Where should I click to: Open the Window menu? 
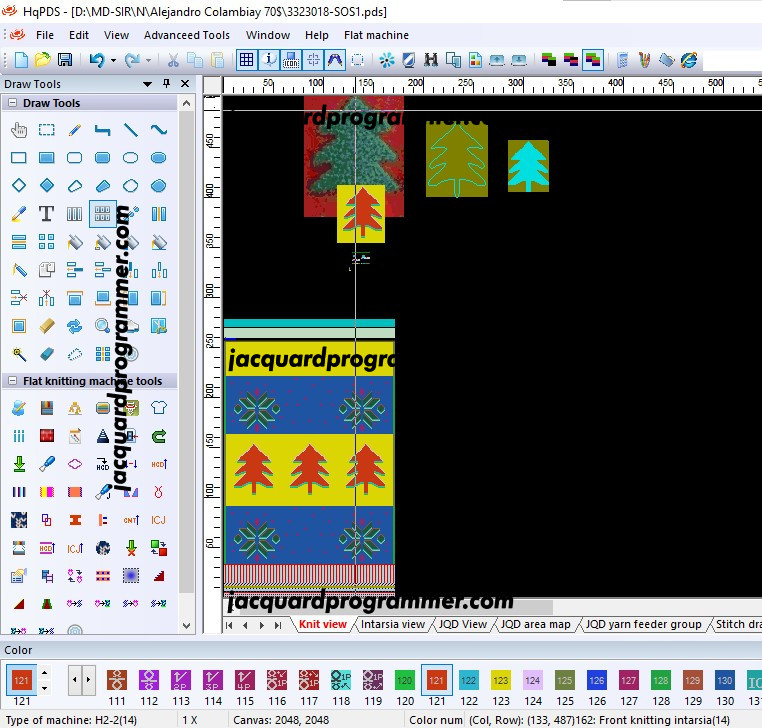point(268,35)
